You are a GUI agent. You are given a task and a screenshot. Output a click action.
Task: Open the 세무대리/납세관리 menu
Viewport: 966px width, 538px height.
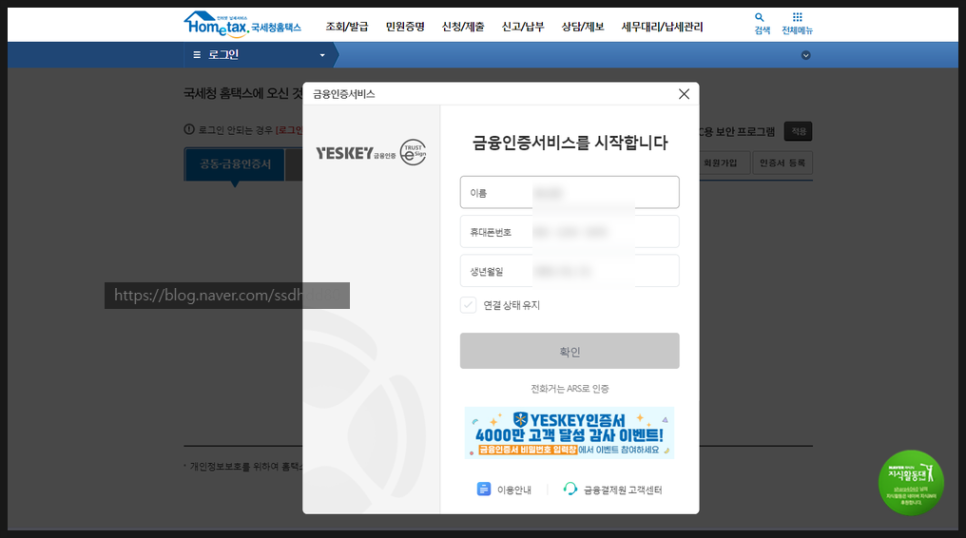(x=662, y=26)
